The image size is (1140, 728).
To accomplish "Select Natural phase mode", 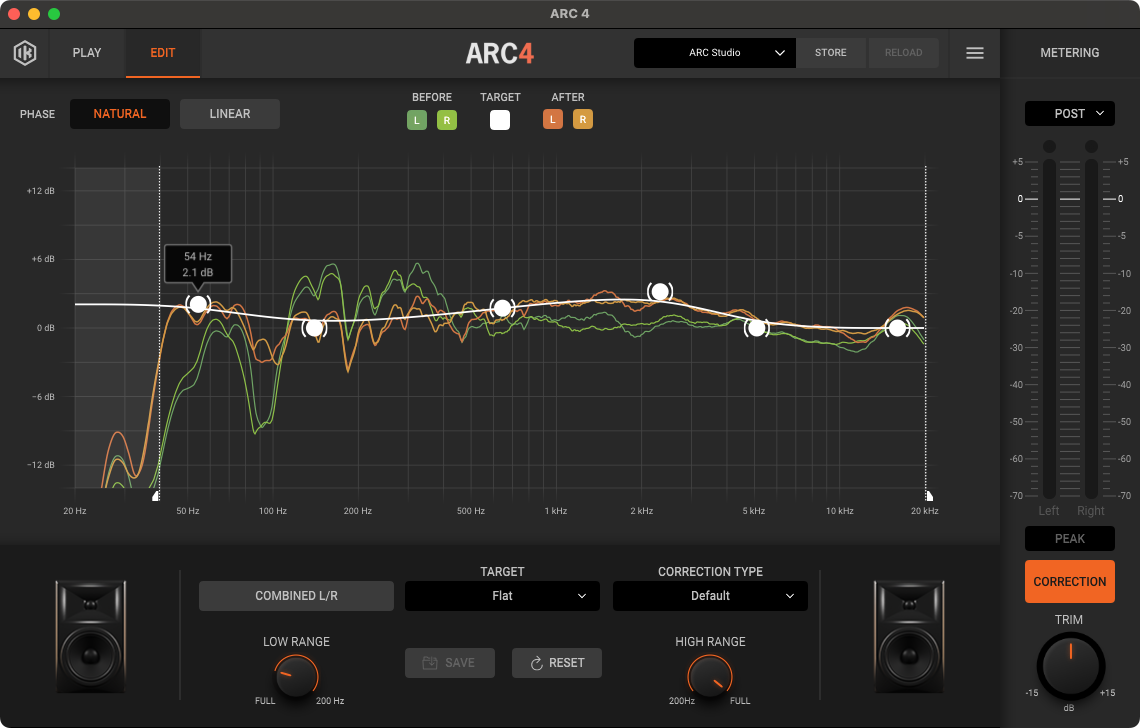I will [120, 114].
